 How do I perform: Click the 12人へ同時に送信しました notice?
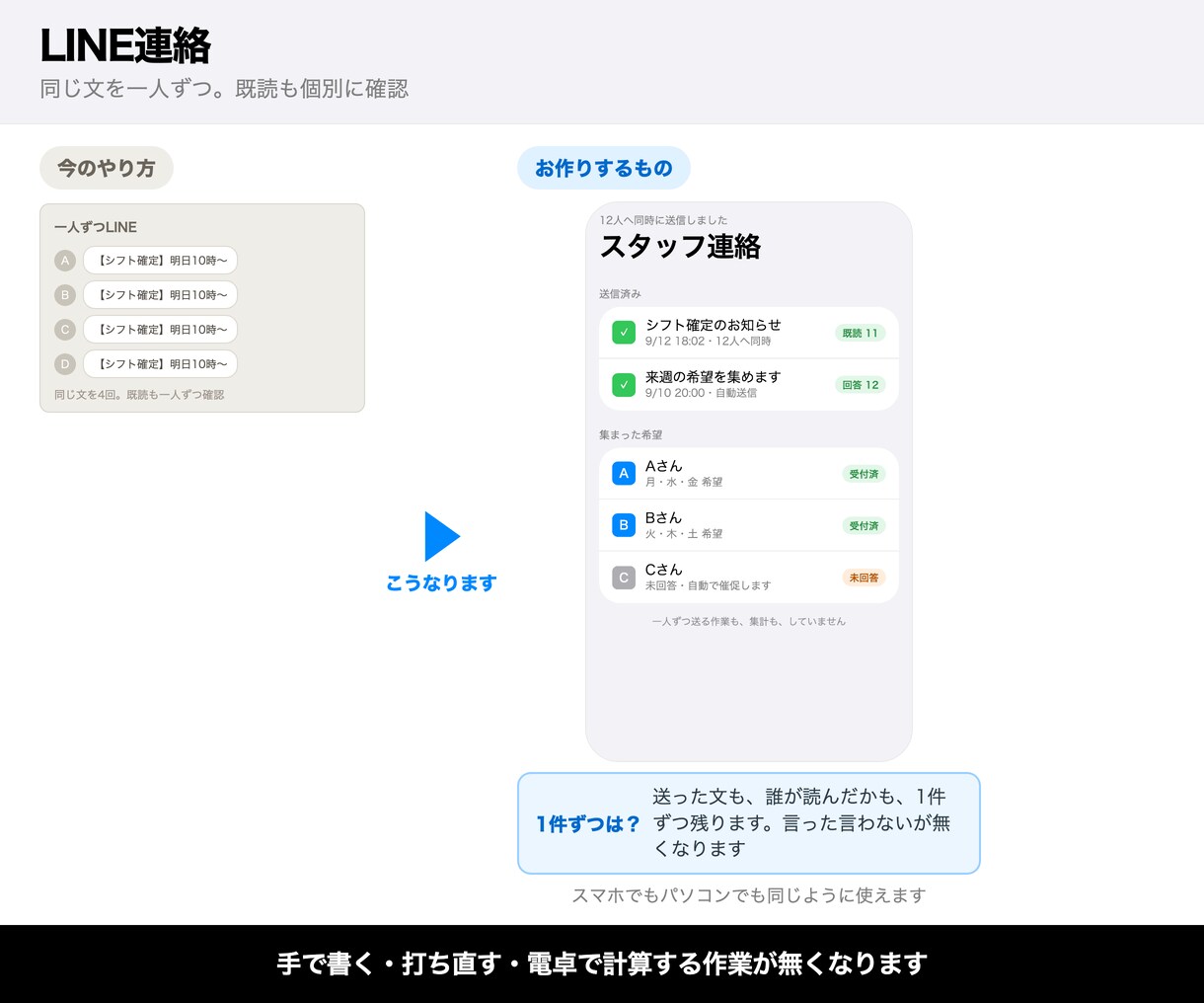663,220
